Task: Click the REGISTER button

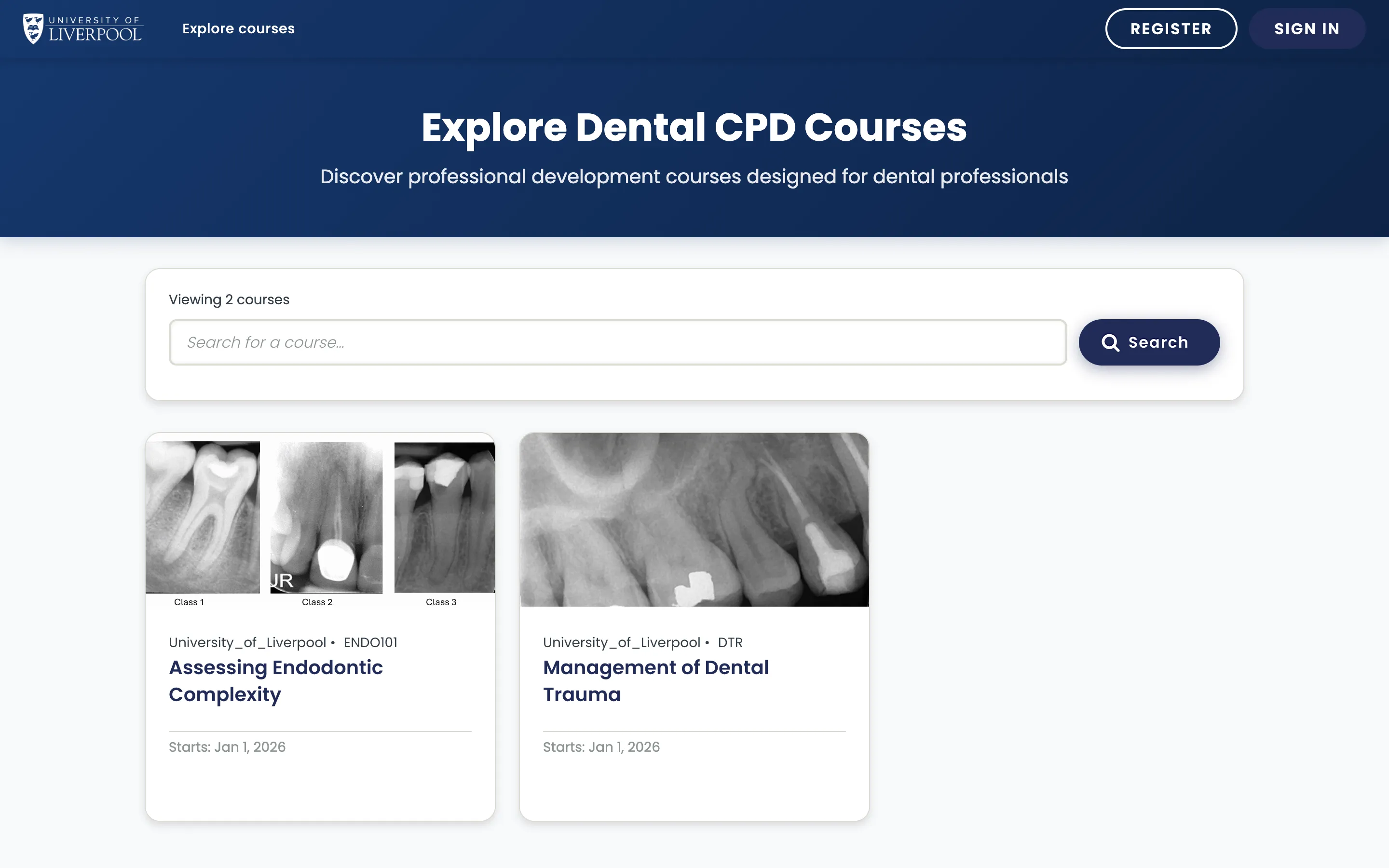Action: pos(1171,29)
